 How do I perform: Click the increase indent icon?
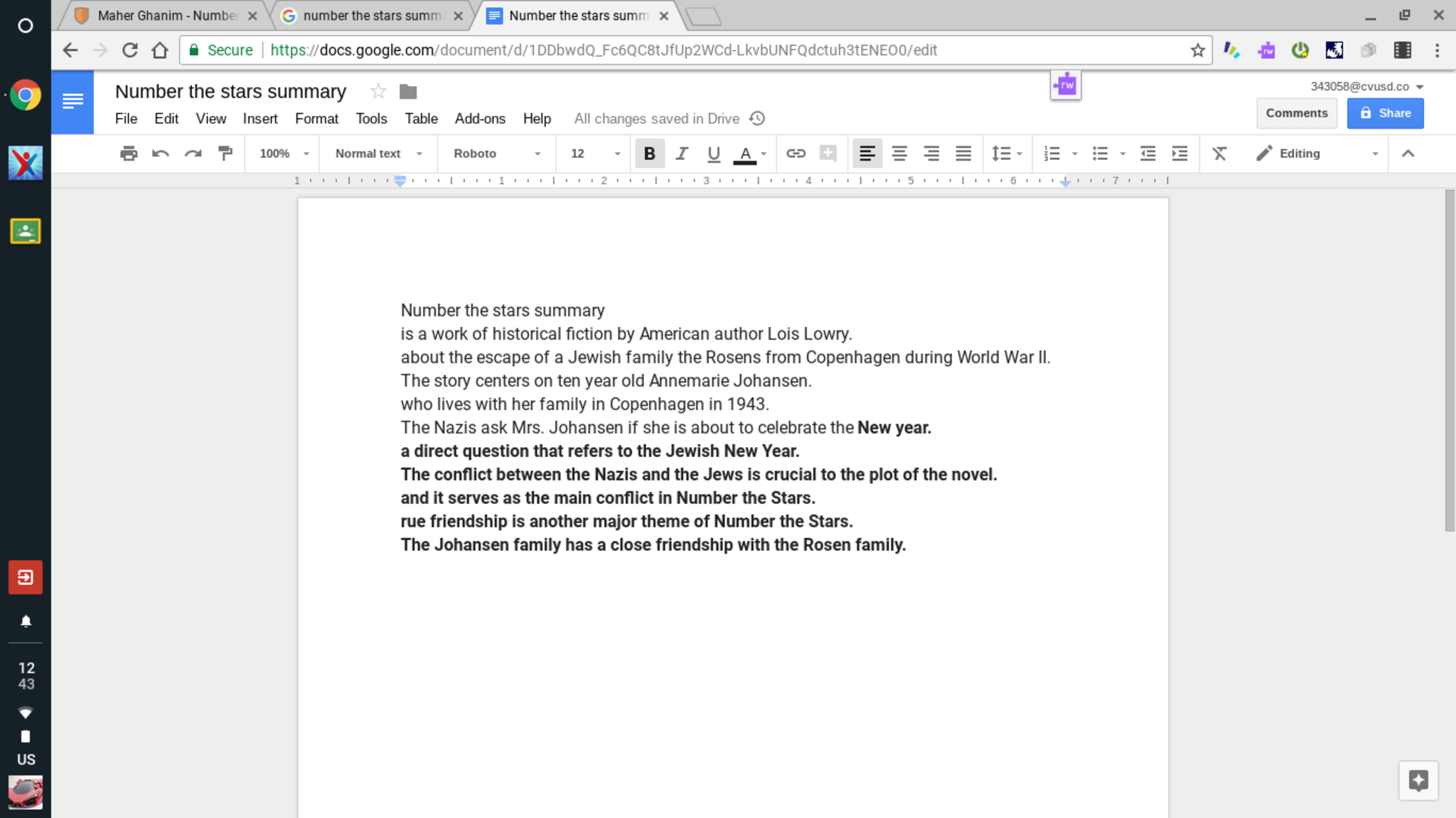tap(1180, 154)
